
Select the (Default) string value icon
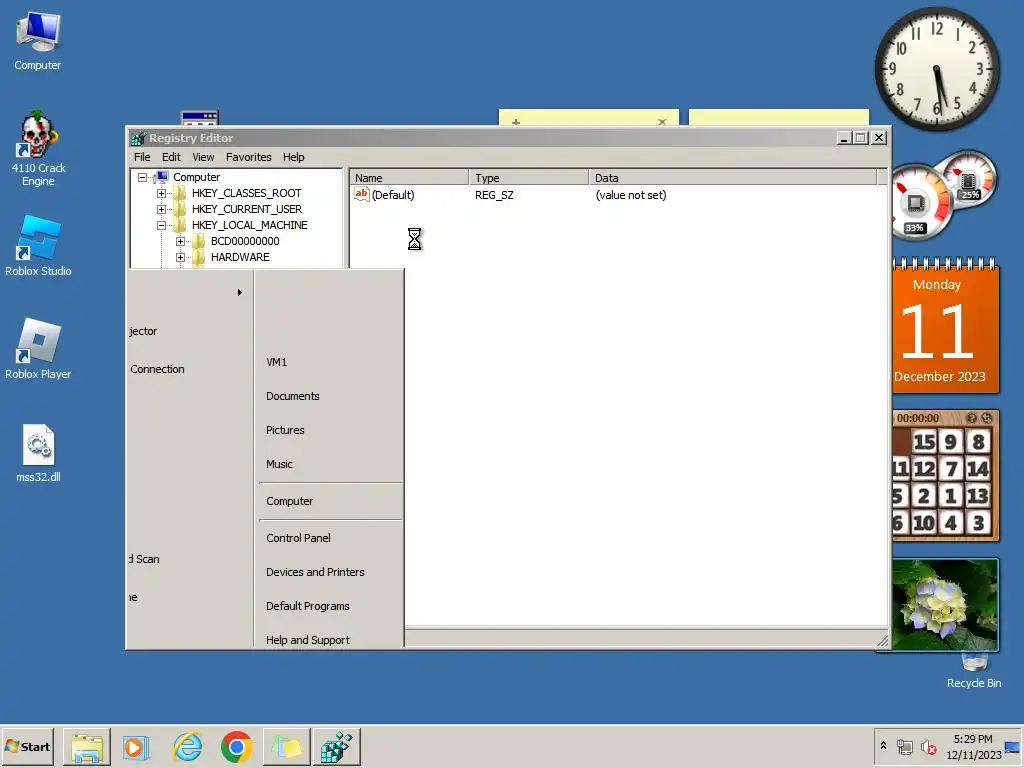(x=362, y=194)
